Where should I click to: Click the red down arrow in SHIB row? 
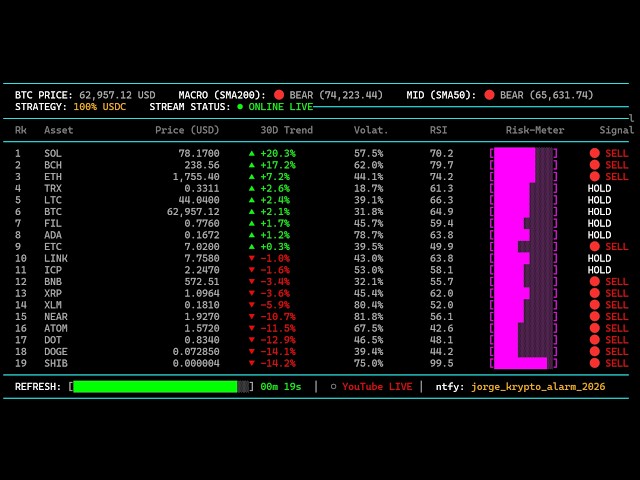coord(252,363)
